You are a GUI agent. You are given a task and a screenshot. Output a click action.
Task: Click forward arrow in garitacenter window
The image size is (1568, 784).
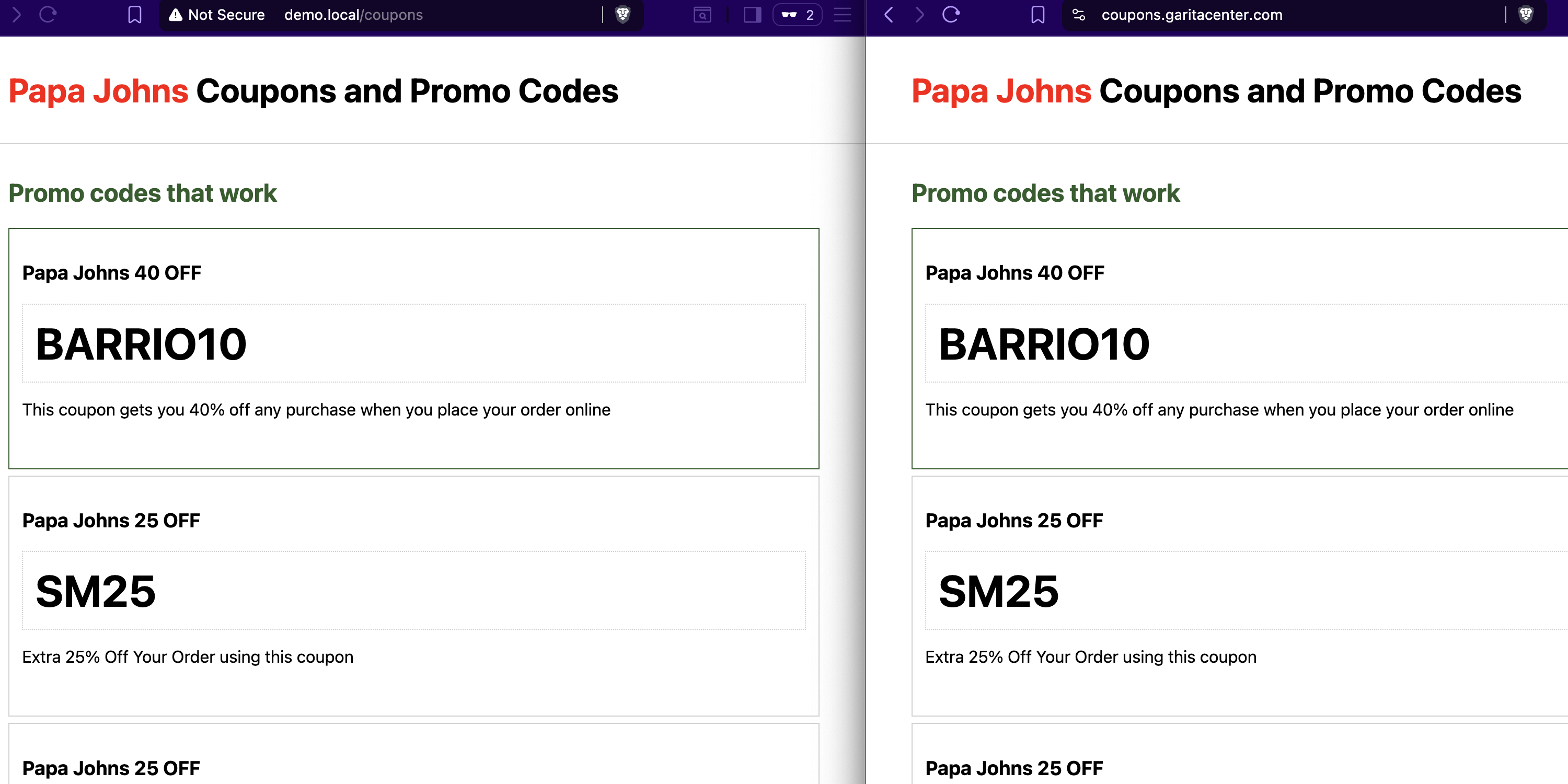point(919,15)
